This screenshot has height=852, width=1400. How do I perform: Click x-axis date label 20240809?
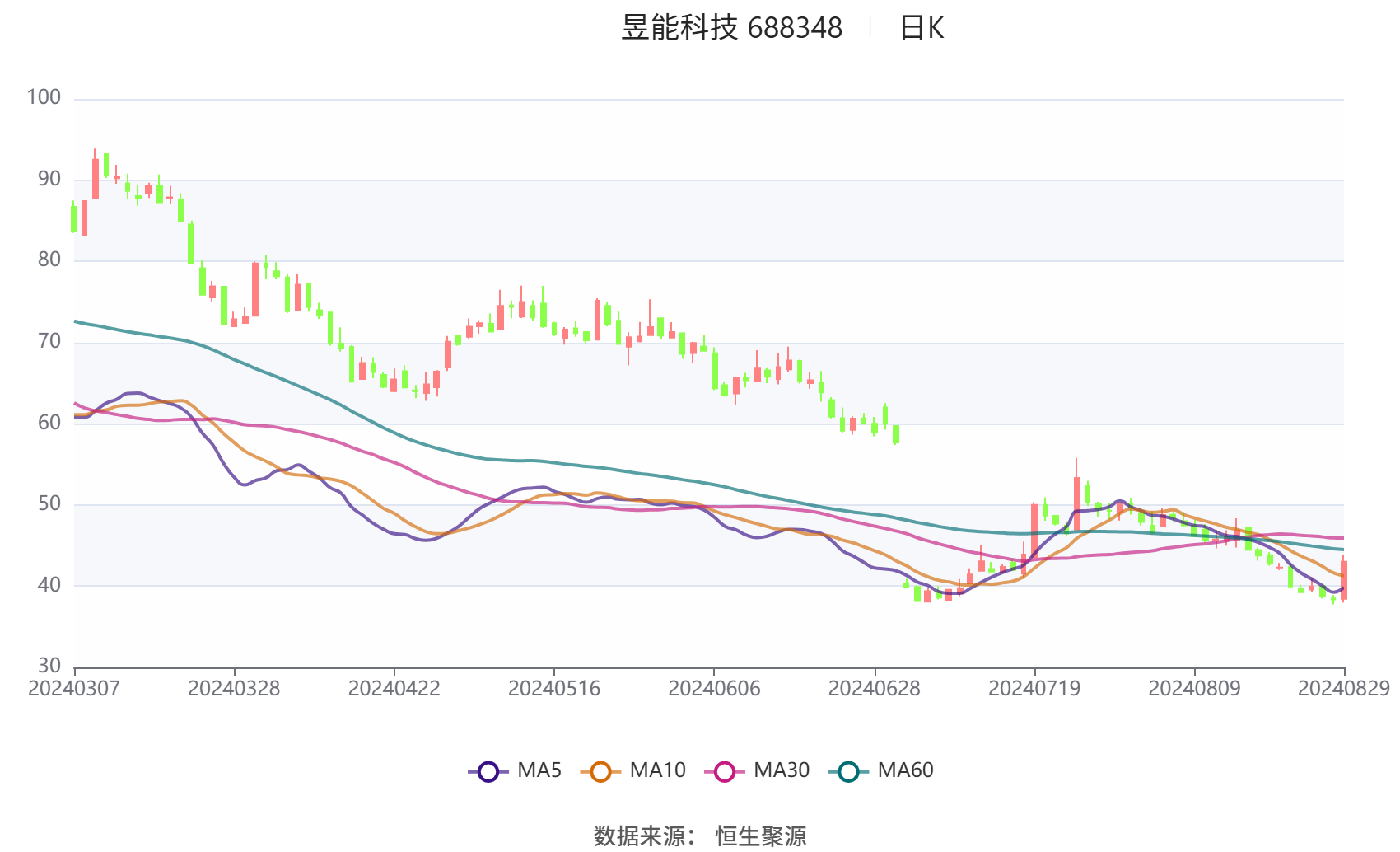tap(1194, 689)
